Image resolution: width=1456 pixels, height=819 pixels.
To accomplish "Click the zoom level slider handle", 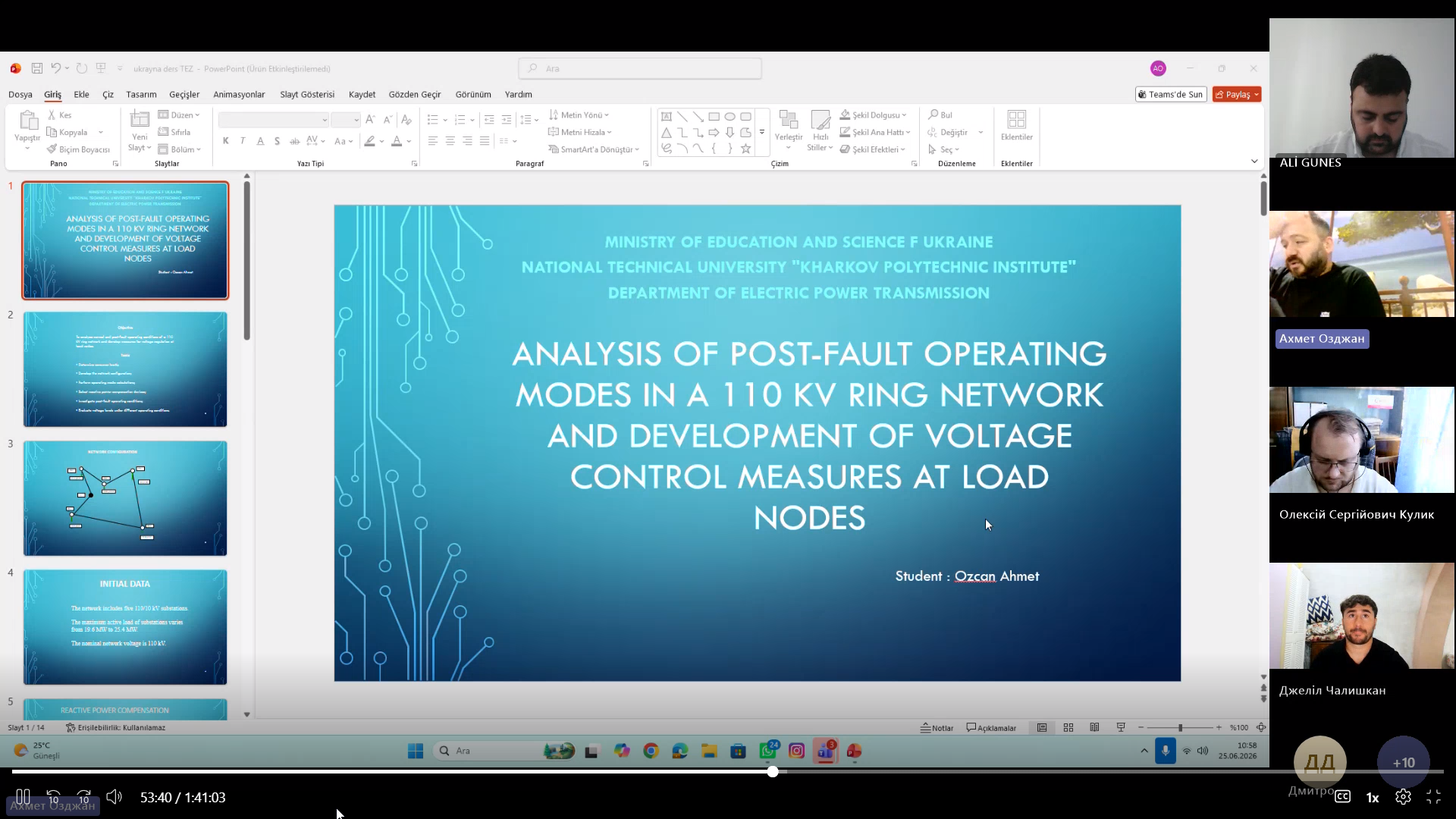I will point(1180,728).
